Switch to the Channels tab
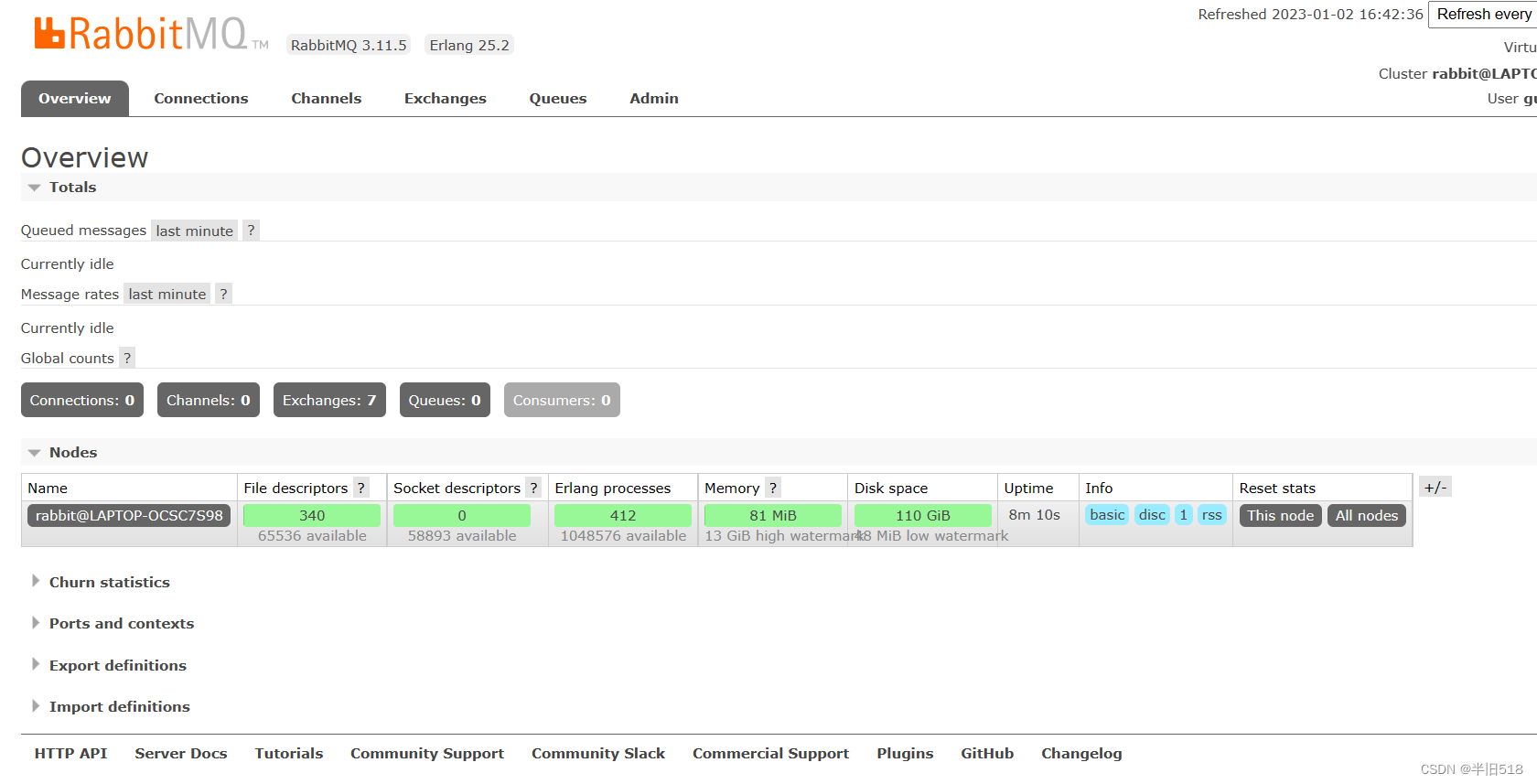The width and height of the screenshot is (1537, 784). click(327, 98)
